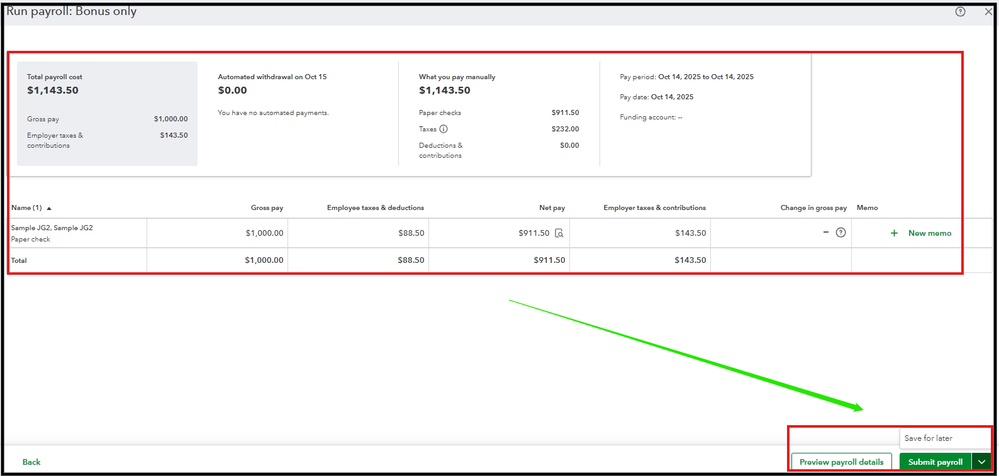Click Employer taxes & contributions column header
999x476 pixels.
(654, 208)
